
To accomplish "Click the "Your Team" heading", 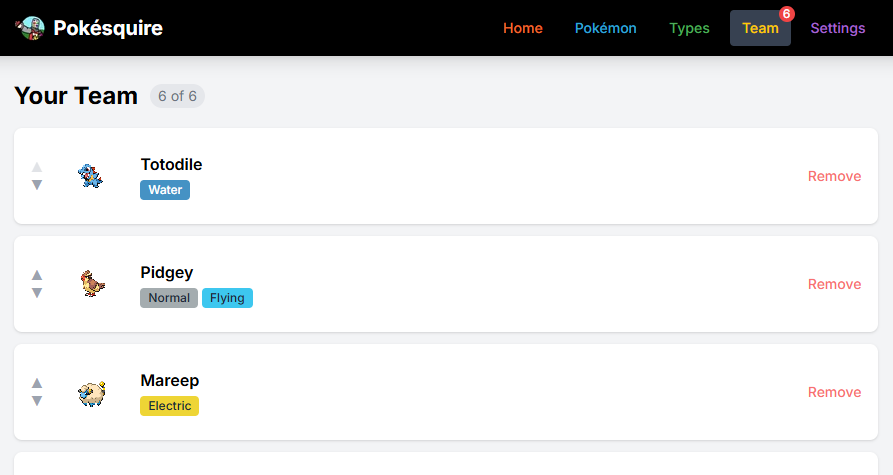I will click(x=76, y=96).
